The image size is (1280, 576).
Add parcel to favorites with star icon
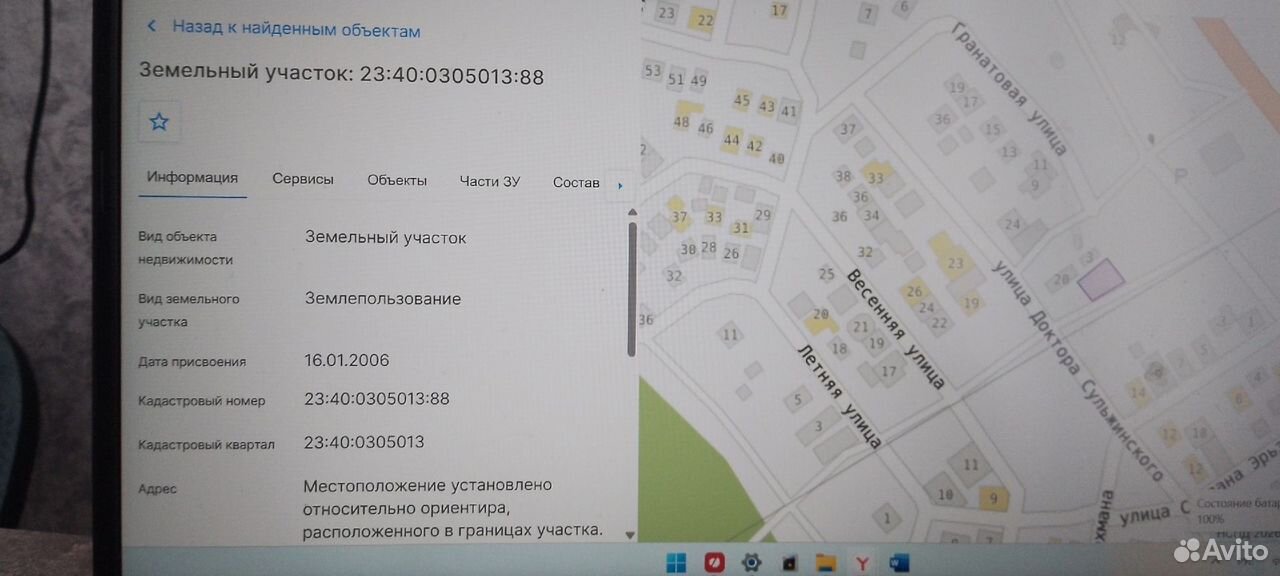tap(159, 122)
